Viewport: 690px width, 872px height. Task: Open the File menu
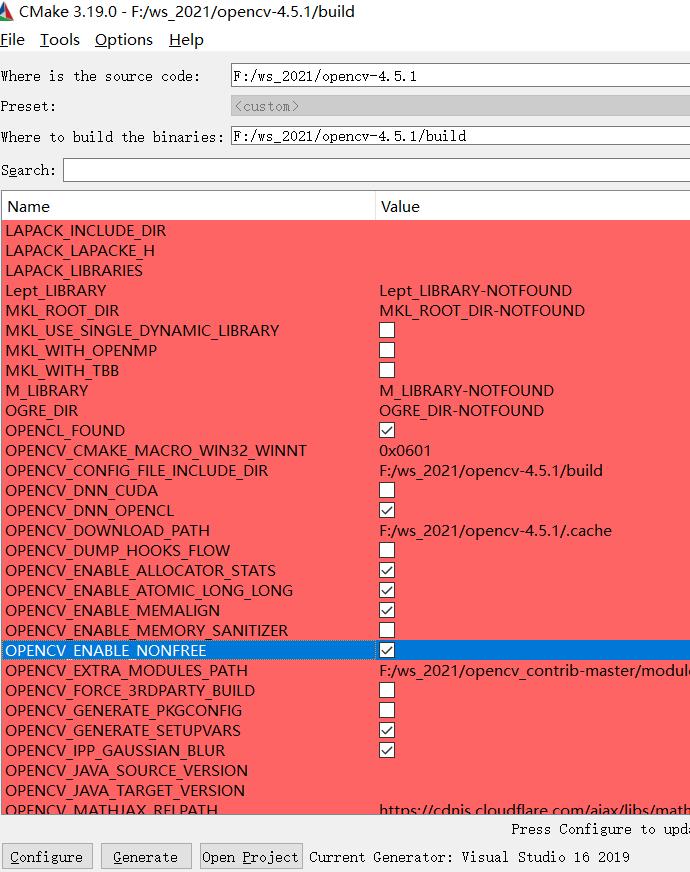tap(12, 40)
